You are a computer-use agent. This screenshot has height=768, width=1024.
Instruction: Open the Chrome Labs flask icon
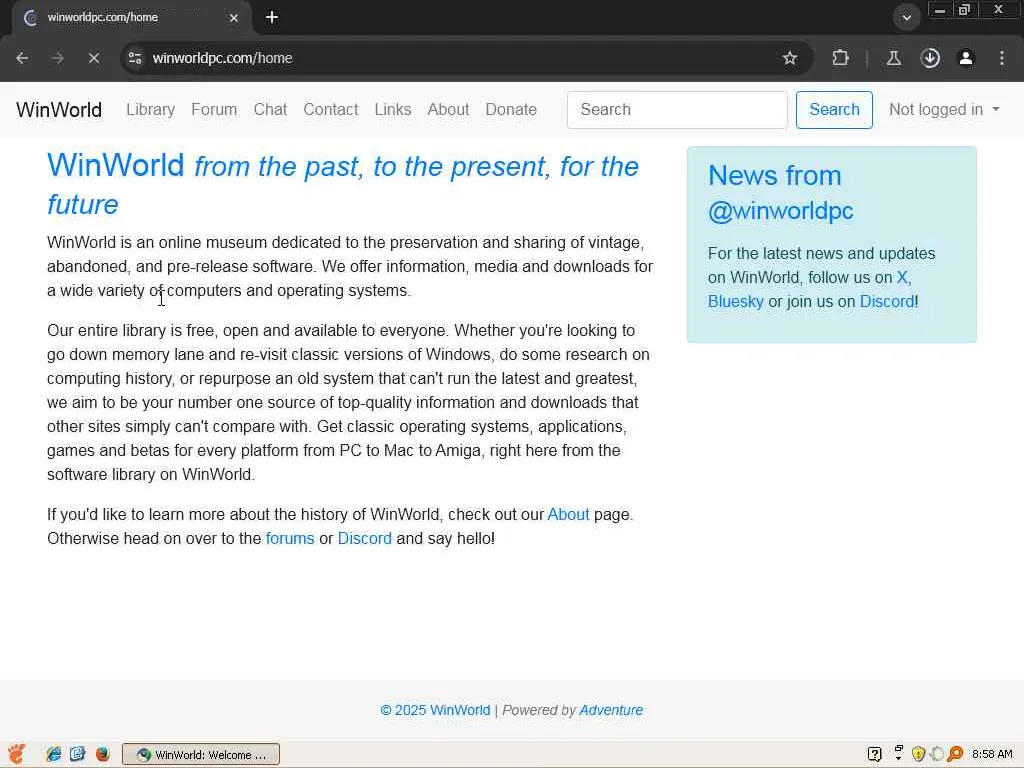coord(894,58)
